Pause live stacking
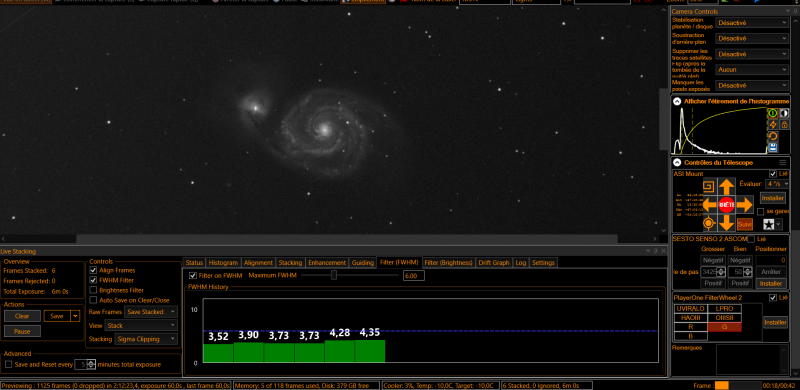800x390 pixels. click(x=22, y=331)
